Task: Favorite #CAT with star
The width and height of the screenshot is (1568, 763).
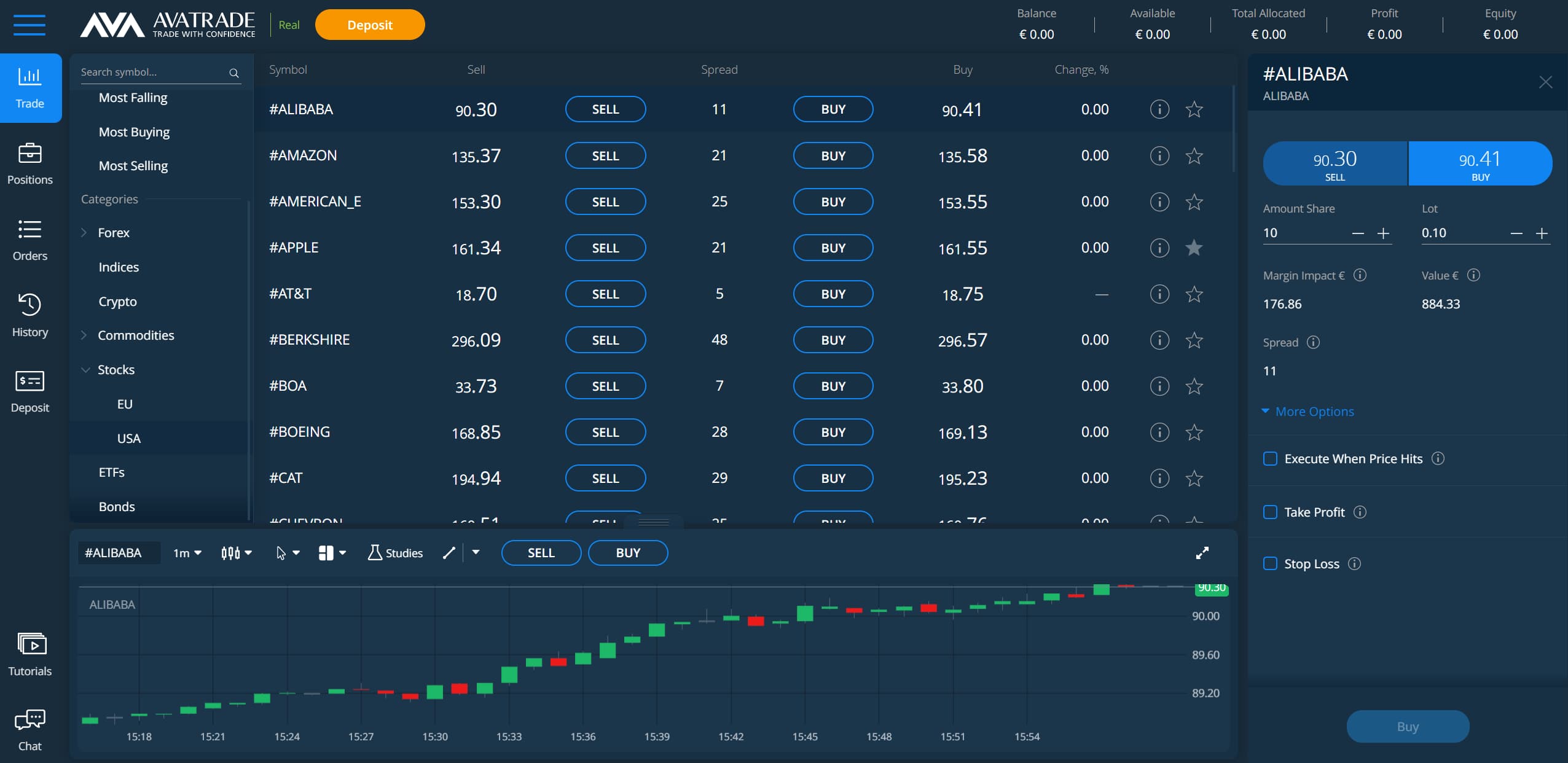Action: [x=1194, y=478]
